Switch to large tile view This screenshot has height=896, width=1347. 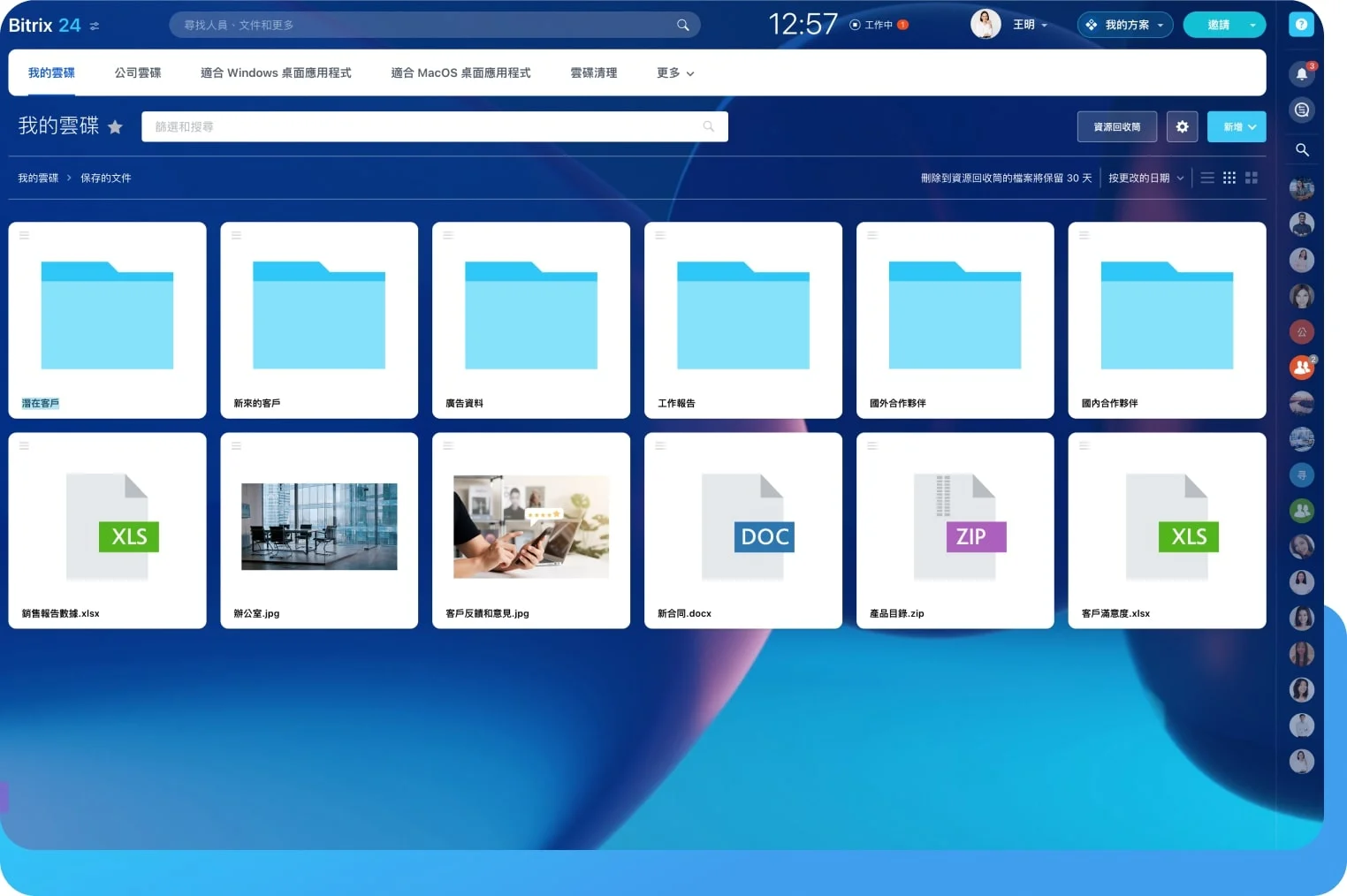click(1251, 178)
